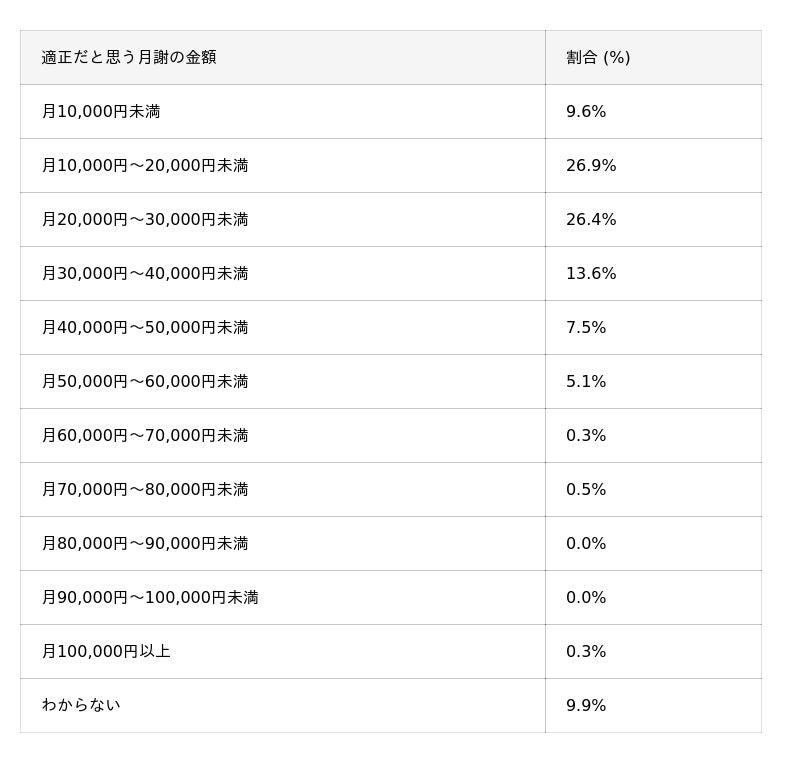800x763 pixels.
Task: Click the 7.5% percentage cell
Action: coord(586,328)
